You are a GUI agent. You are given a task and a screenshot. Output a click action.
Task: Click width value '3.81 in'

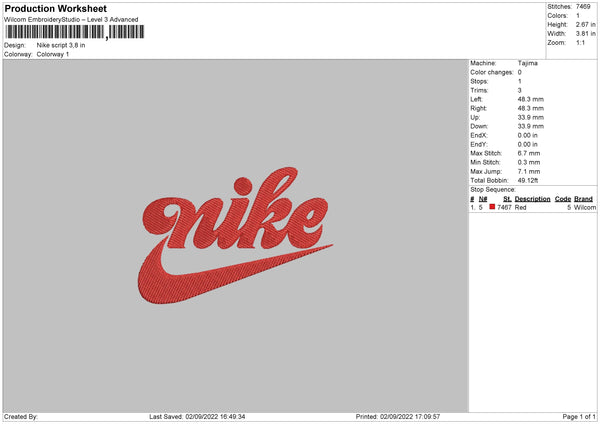[x=586, y=34]
